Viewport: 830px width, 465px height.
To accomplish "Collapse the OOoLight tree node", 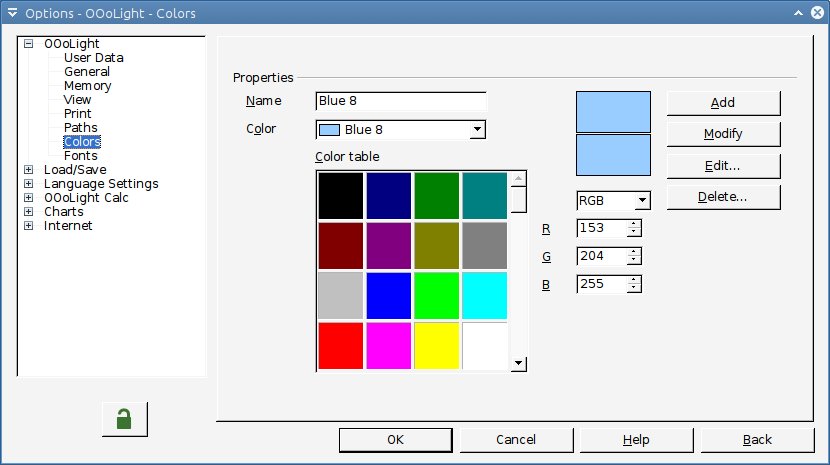I will coord(29,44).
